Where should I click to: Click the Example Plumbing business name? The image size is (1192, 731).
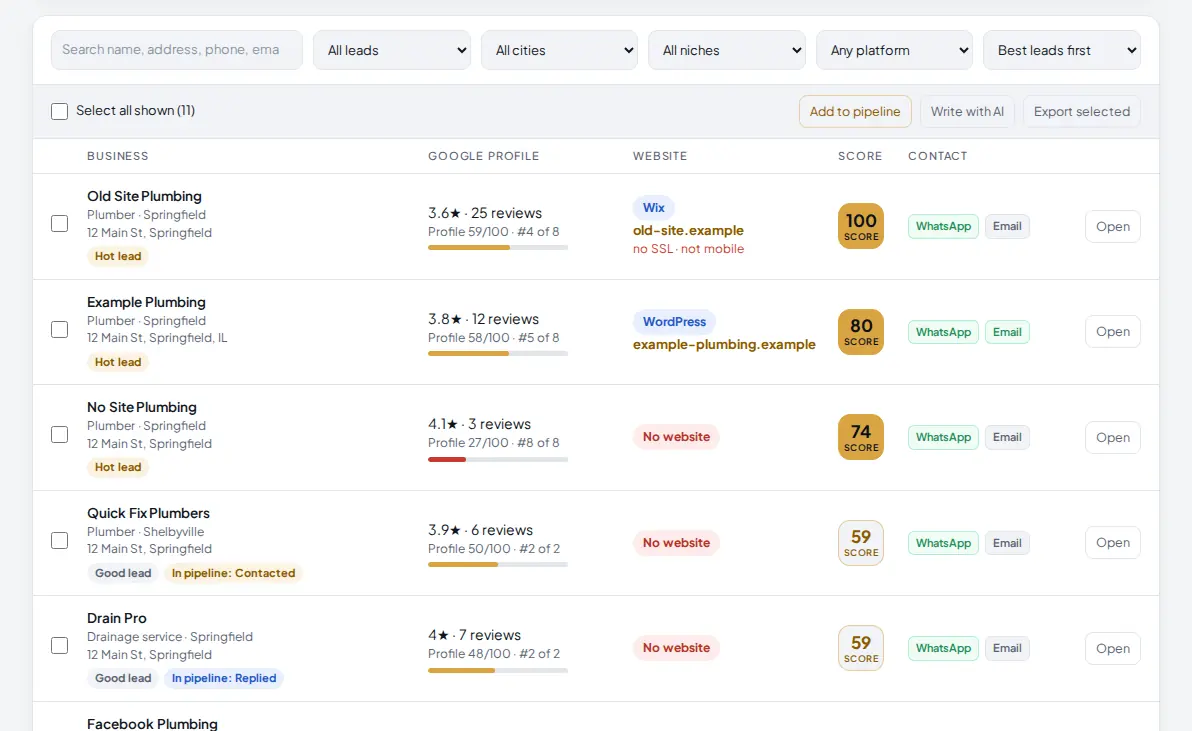[x=146, y=302]
